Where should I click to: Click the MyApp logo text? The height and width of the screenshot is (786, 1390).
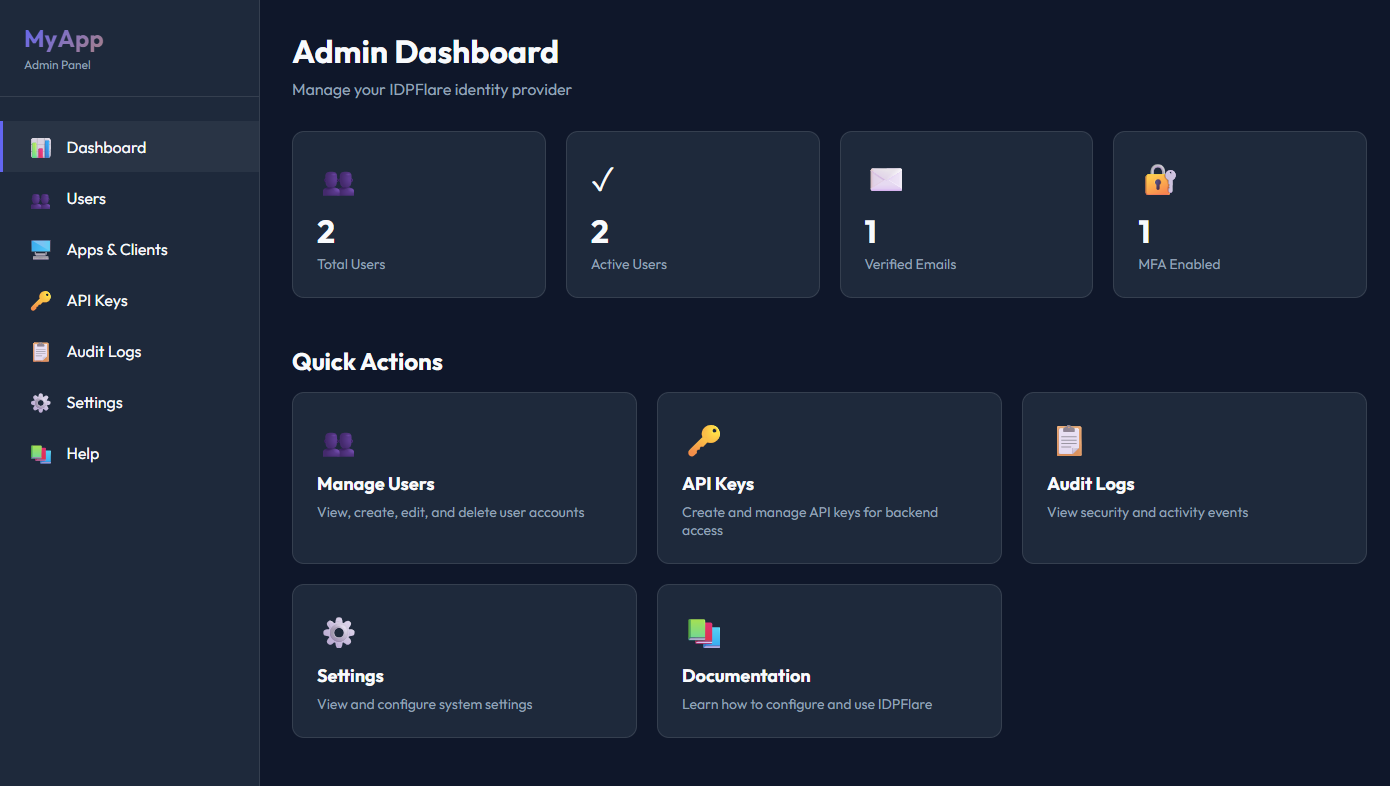tap(63, 39)
